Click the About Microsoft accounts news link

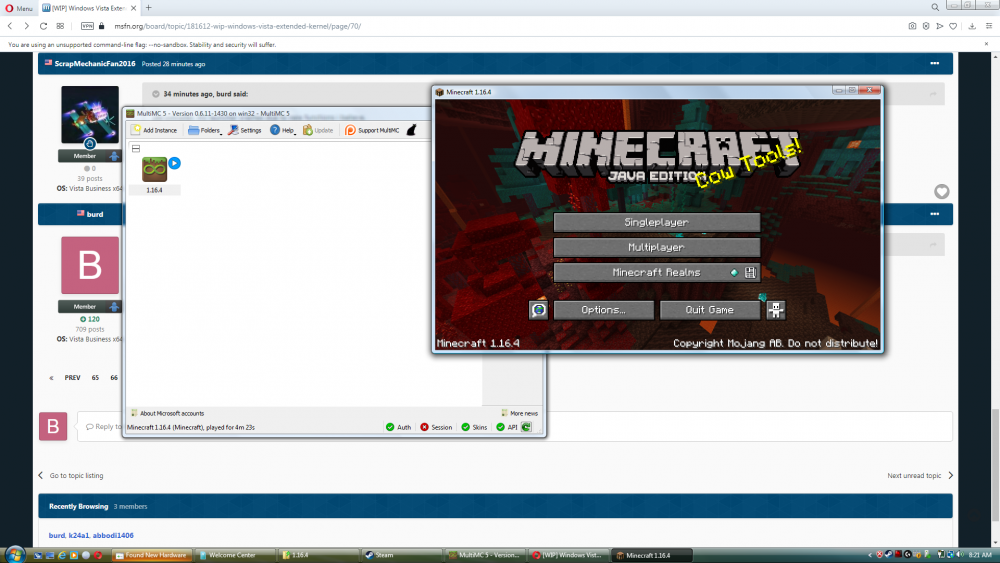point(167,413)
